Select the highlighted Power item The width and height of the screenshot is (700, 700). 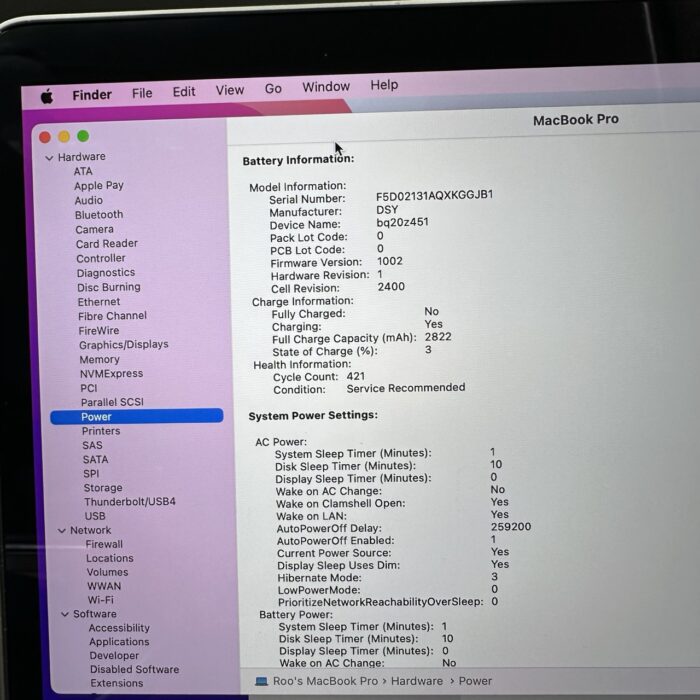coord(137,417)
